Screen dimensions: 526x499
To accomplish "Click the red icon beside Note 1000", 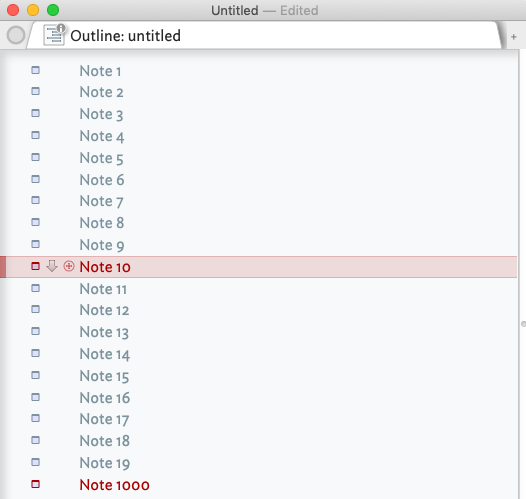I will click(x=35, y=484).
